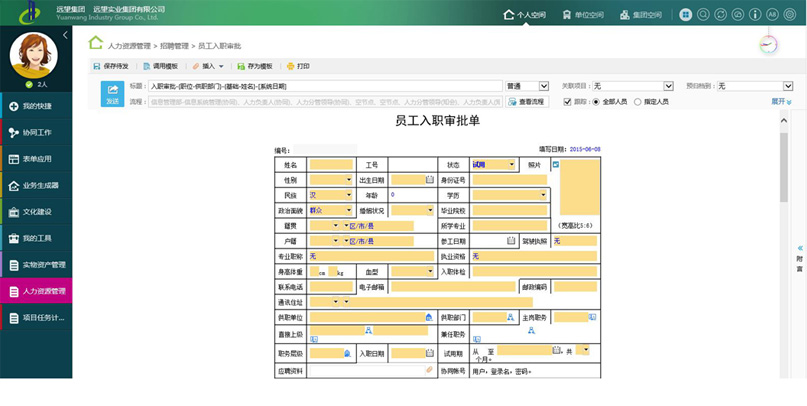
Task: Open the app grid icon in header
Action: [686, 14]
